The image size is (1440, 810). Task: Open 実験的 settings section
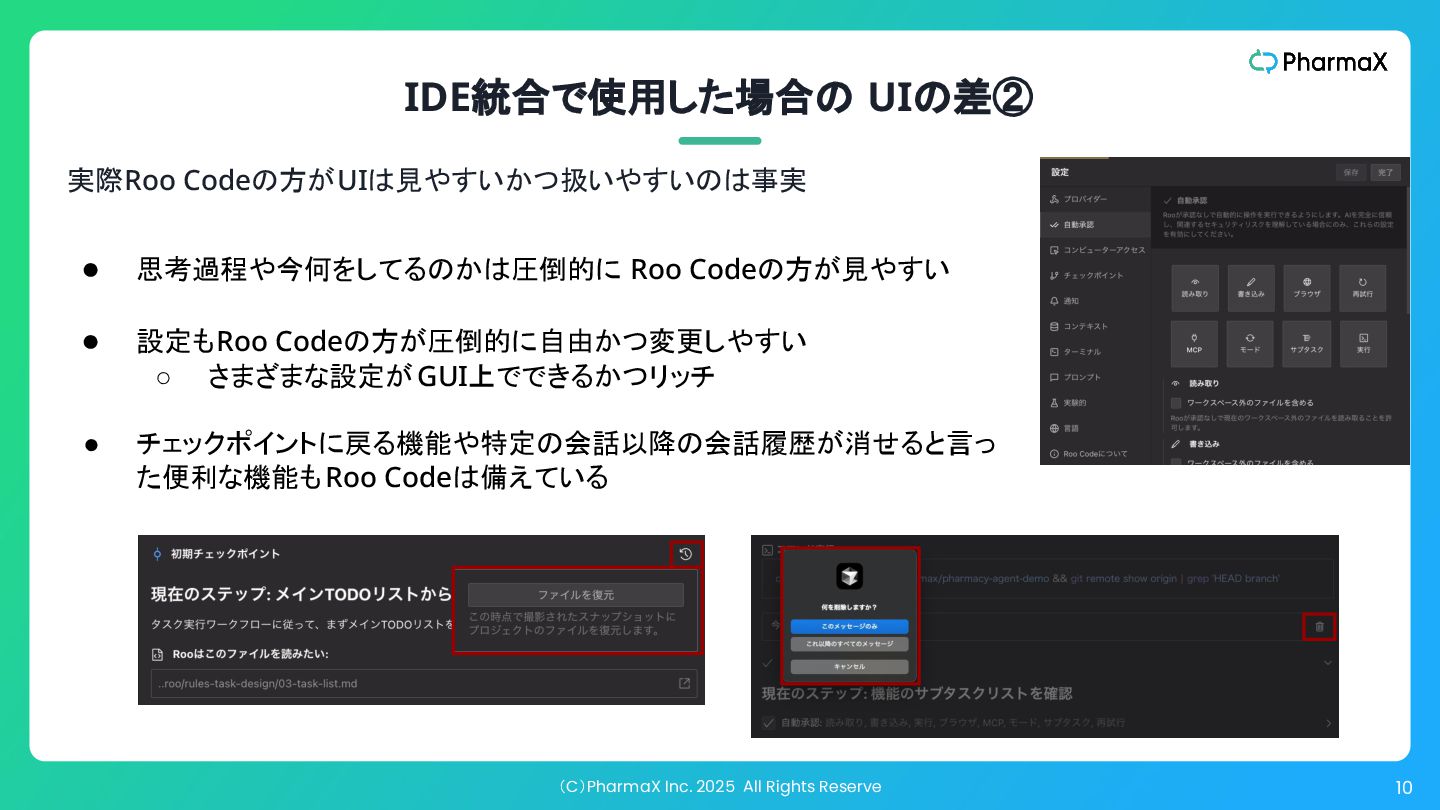tap(1095, 403)
